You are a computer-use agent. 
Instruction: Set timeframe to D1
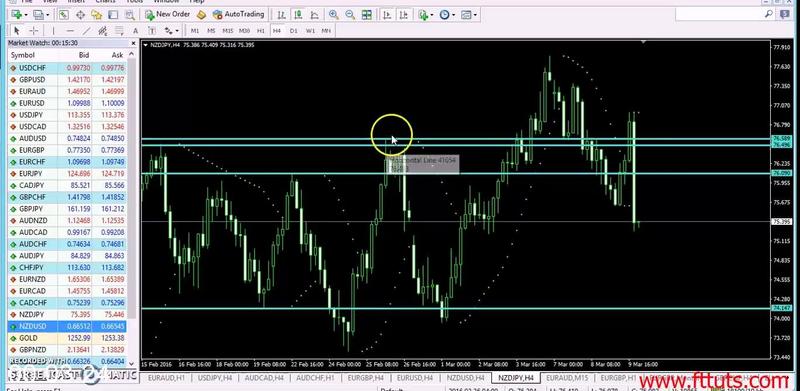(293, 31)
